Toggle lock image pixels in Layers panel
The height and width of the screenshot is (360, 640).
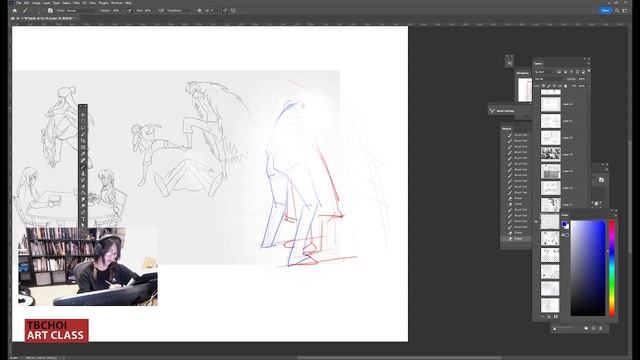[x=549, y=86]
